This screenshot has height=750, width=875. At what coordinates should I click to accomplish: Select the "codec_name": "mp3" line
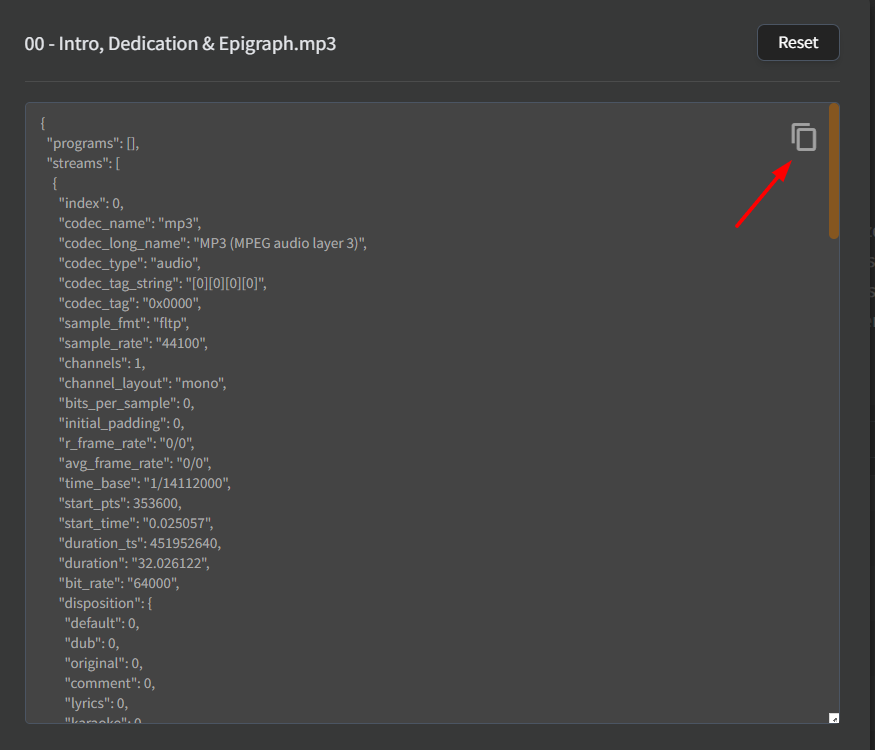tap(130, 223)
